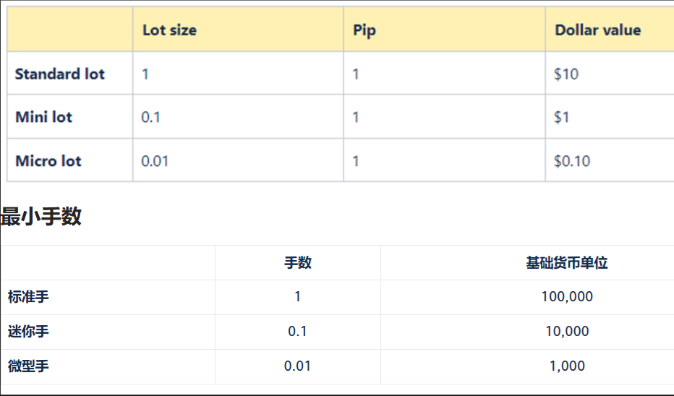Viewport: 674px width, 396px height.
Task: Click the $1 dollar value cell
Action: 561,117
